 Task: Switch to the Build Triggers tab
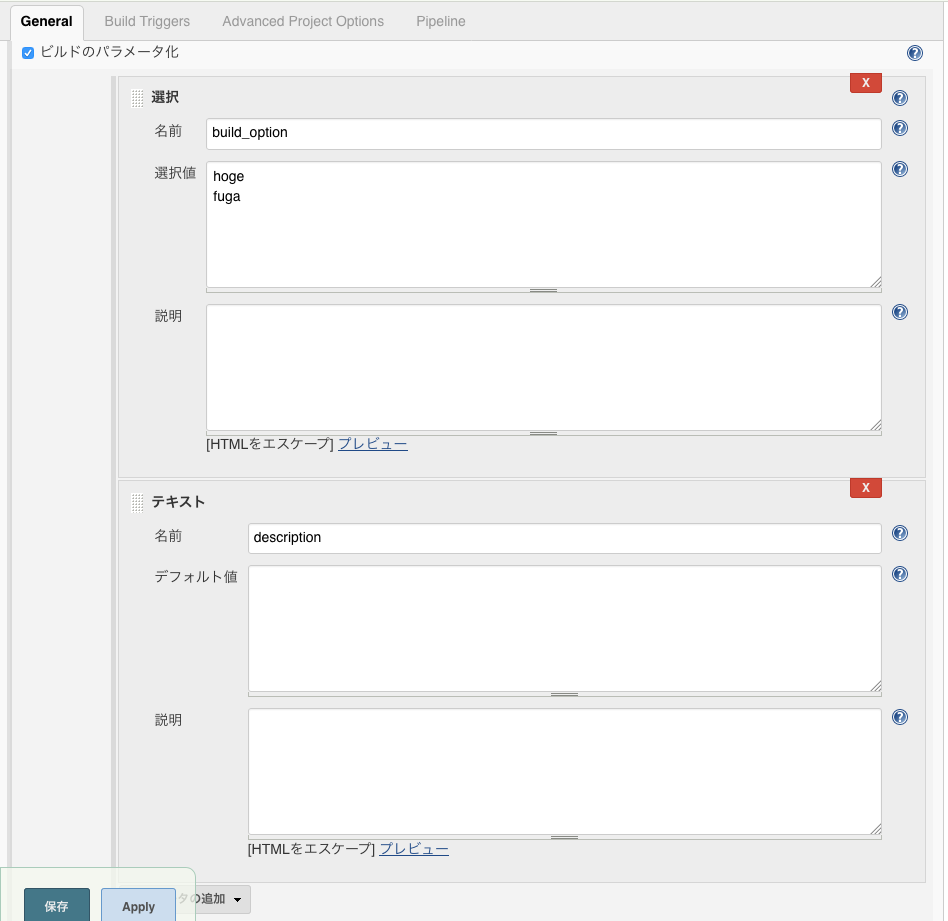pos(147,20)
